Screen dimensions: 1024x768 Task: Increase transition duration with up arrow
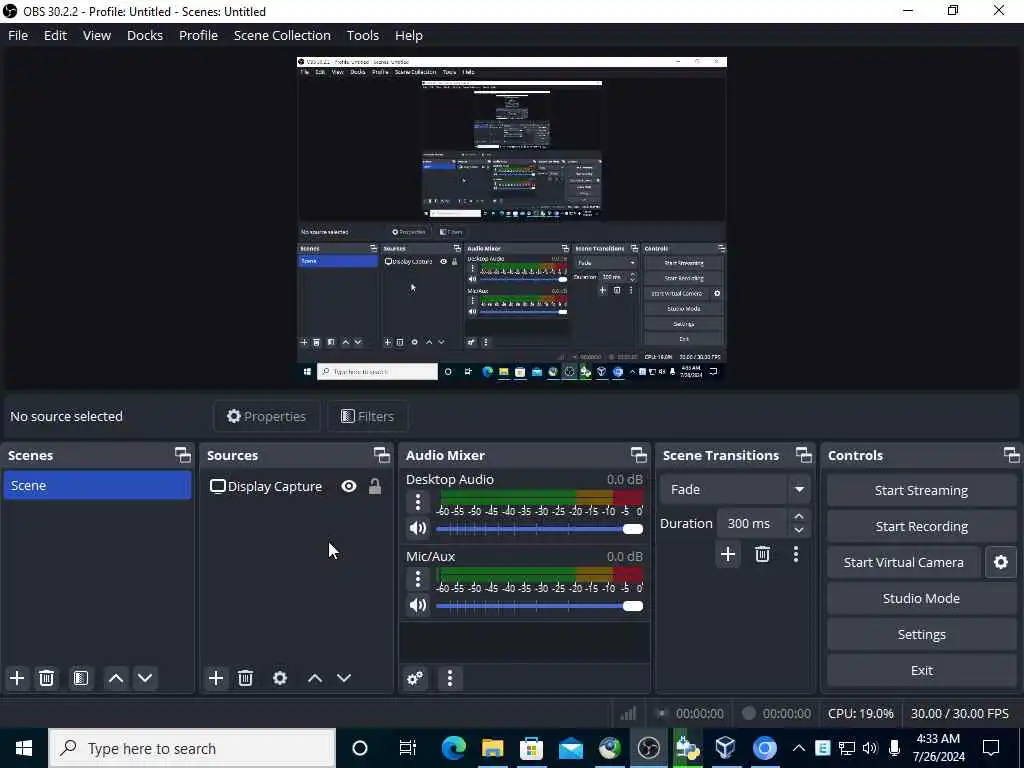799,516
